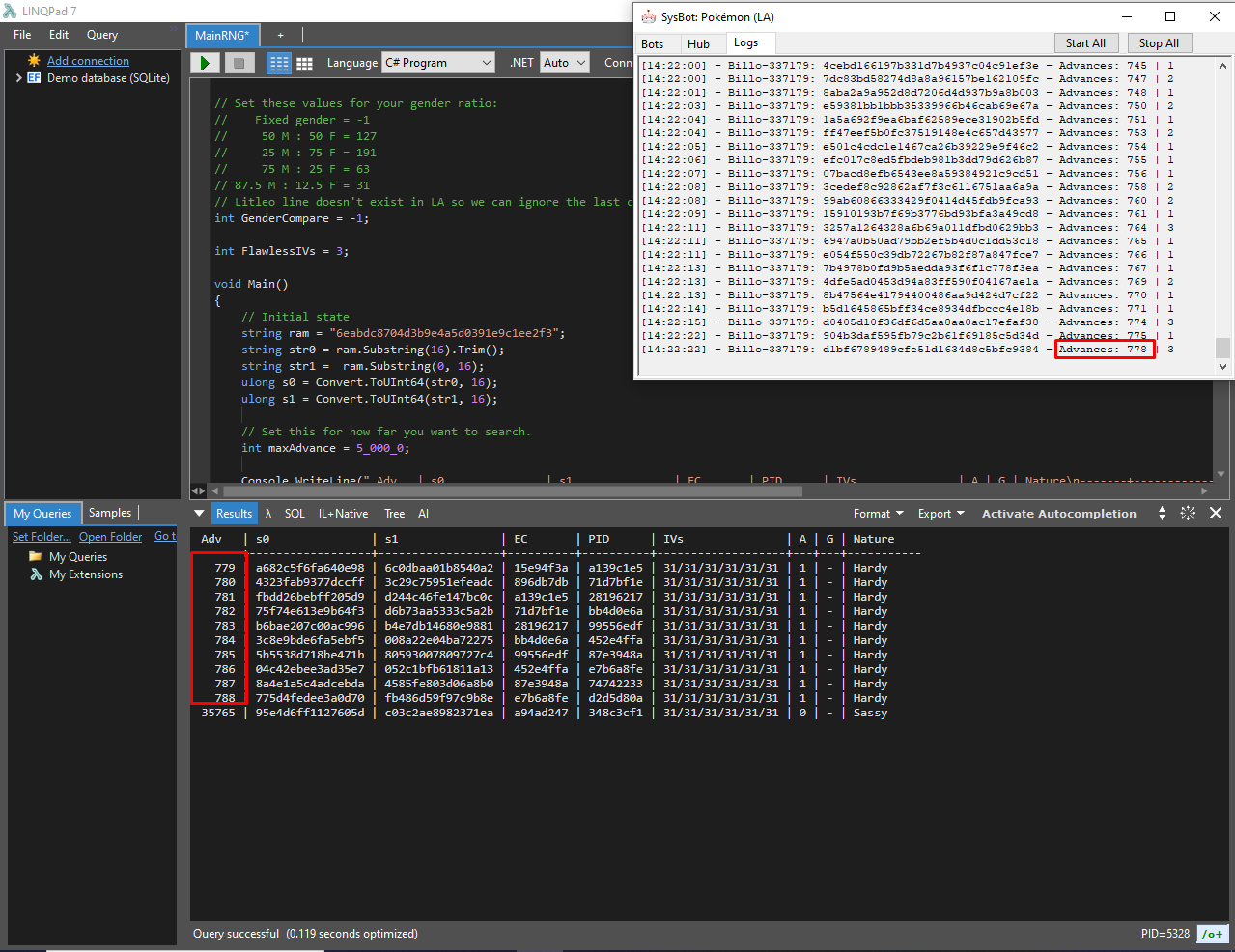Click the editor split-arrows icon at bottom-left
Image resolution: width=1235 pixels, height=952 pixels.
pyautogui.click(x=198, y=490)
